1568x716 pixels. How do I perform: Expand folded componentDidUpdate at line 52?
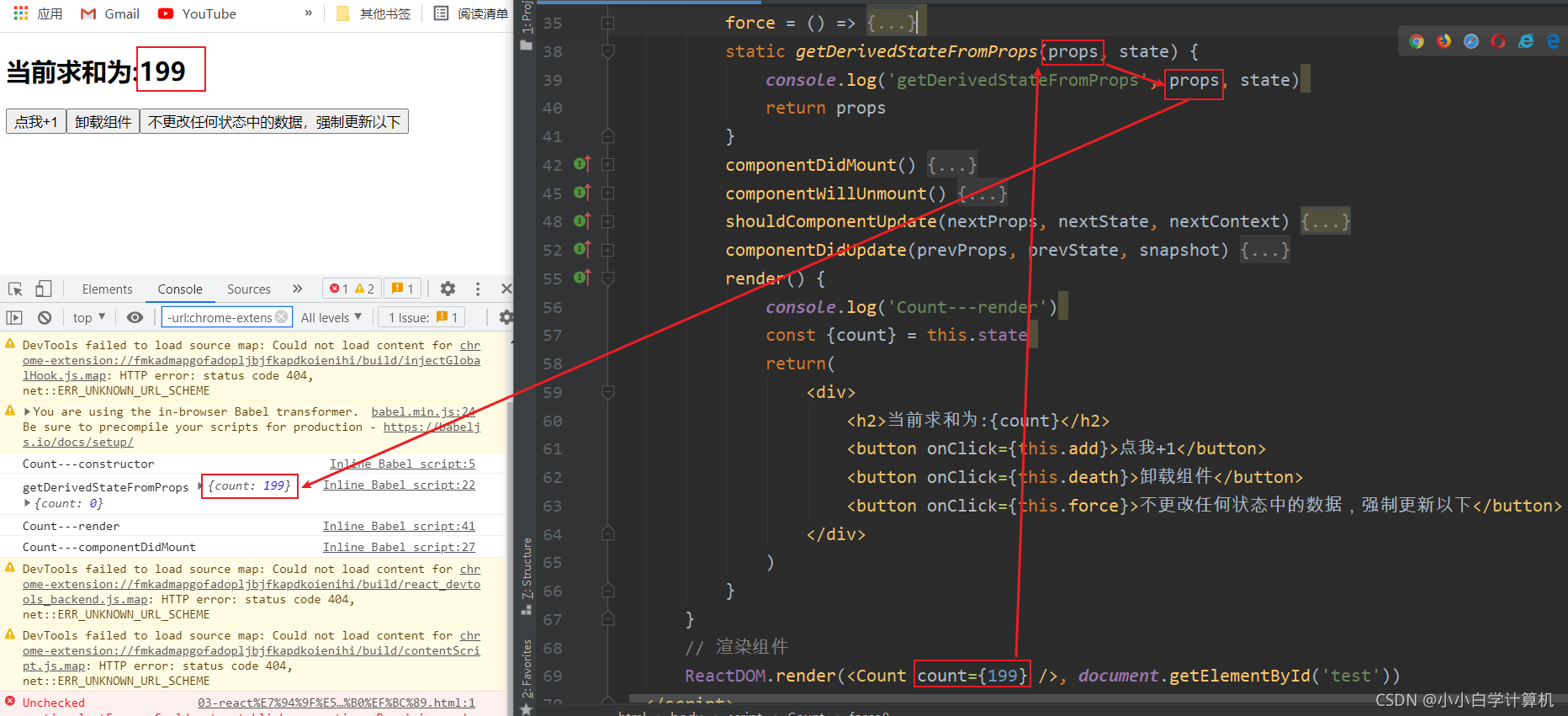[607, 250]
